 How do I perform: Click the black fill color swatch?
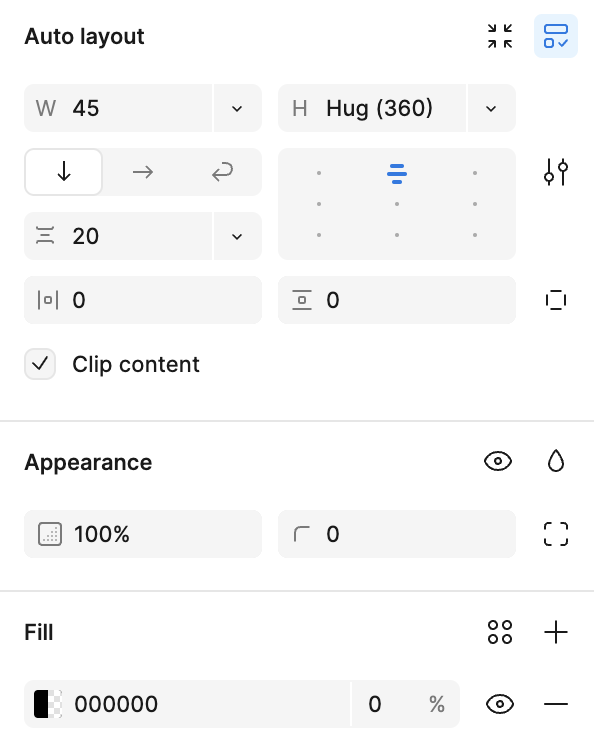tap(48, 704)
